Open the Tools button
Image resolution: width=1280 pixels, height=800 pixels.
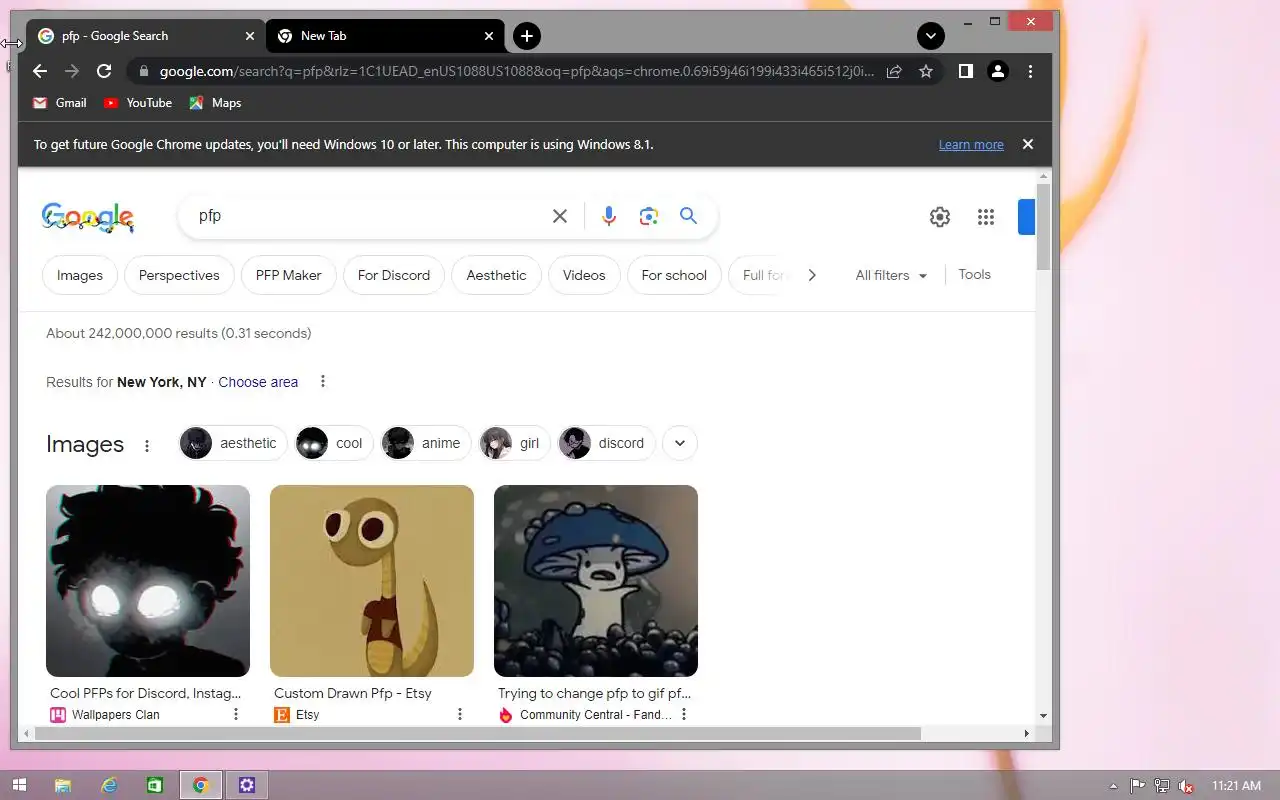click(x=975, y=274)
